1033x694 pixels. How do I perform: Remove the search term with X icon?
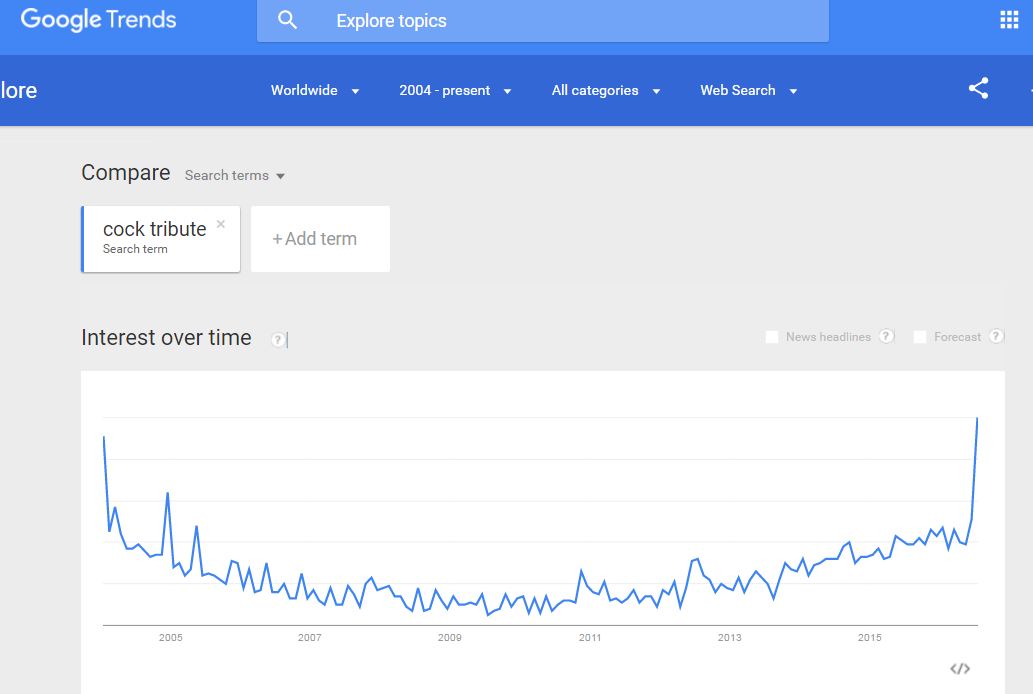(221, 224)
